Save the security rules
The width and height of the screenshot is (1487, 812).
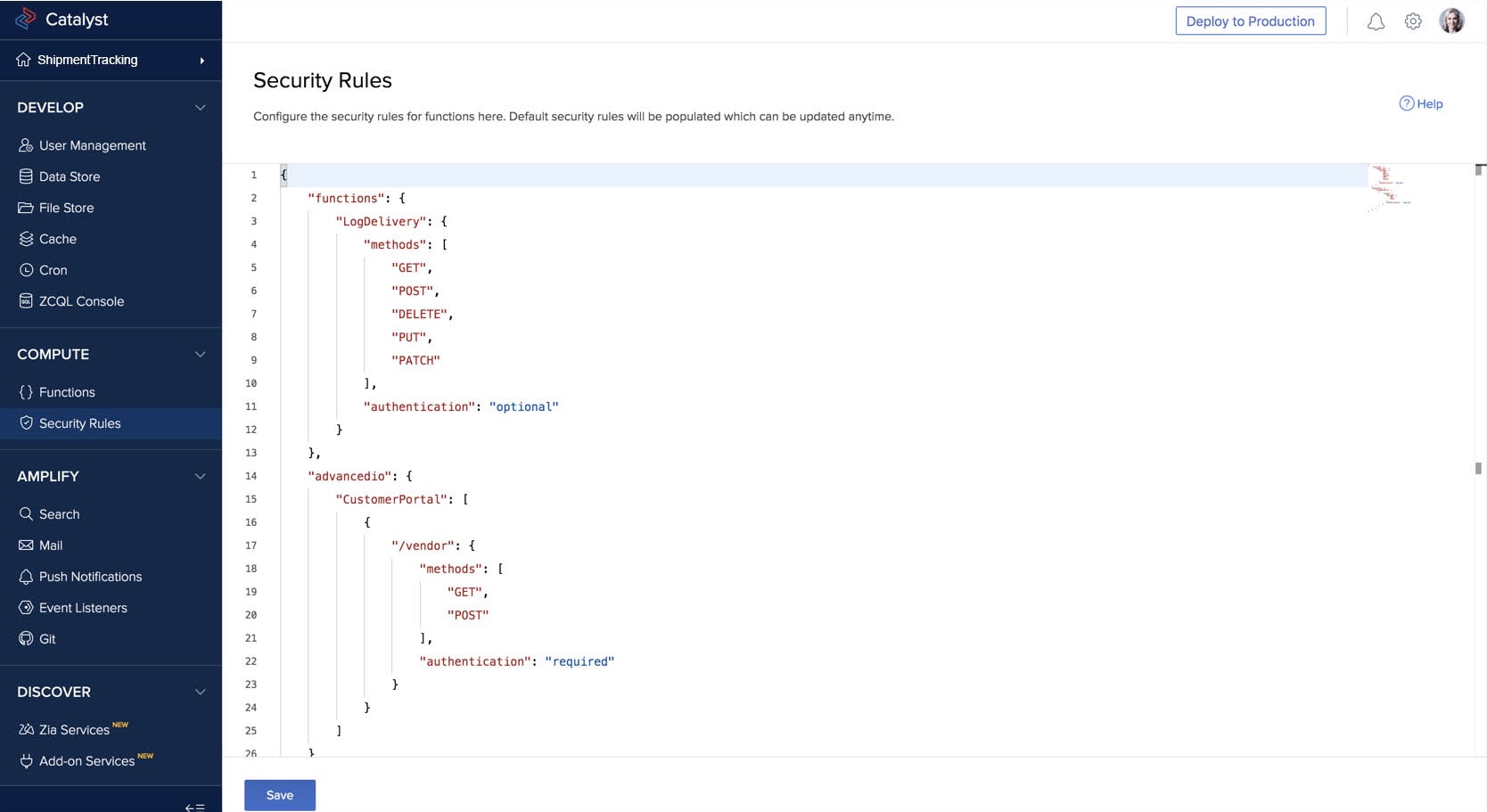pyautogui.click(x=279, y=794)
